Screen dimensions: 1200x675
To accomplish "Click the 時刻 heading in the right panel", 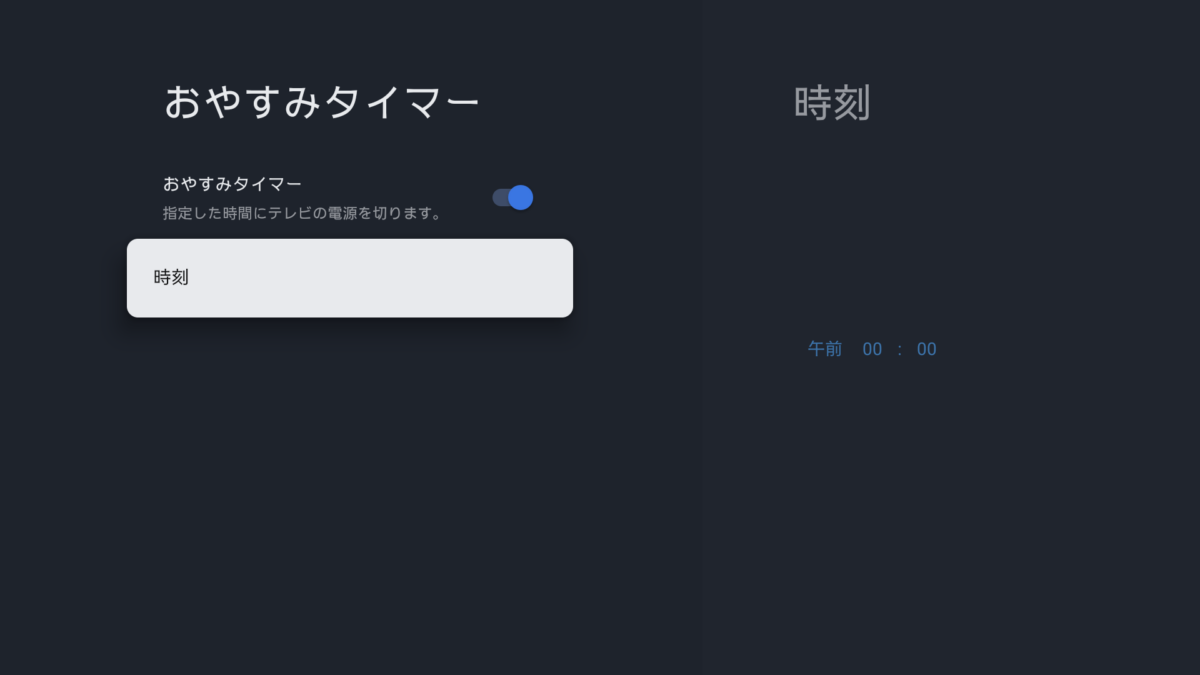I will pyautogui.click(x=832, y=103).
